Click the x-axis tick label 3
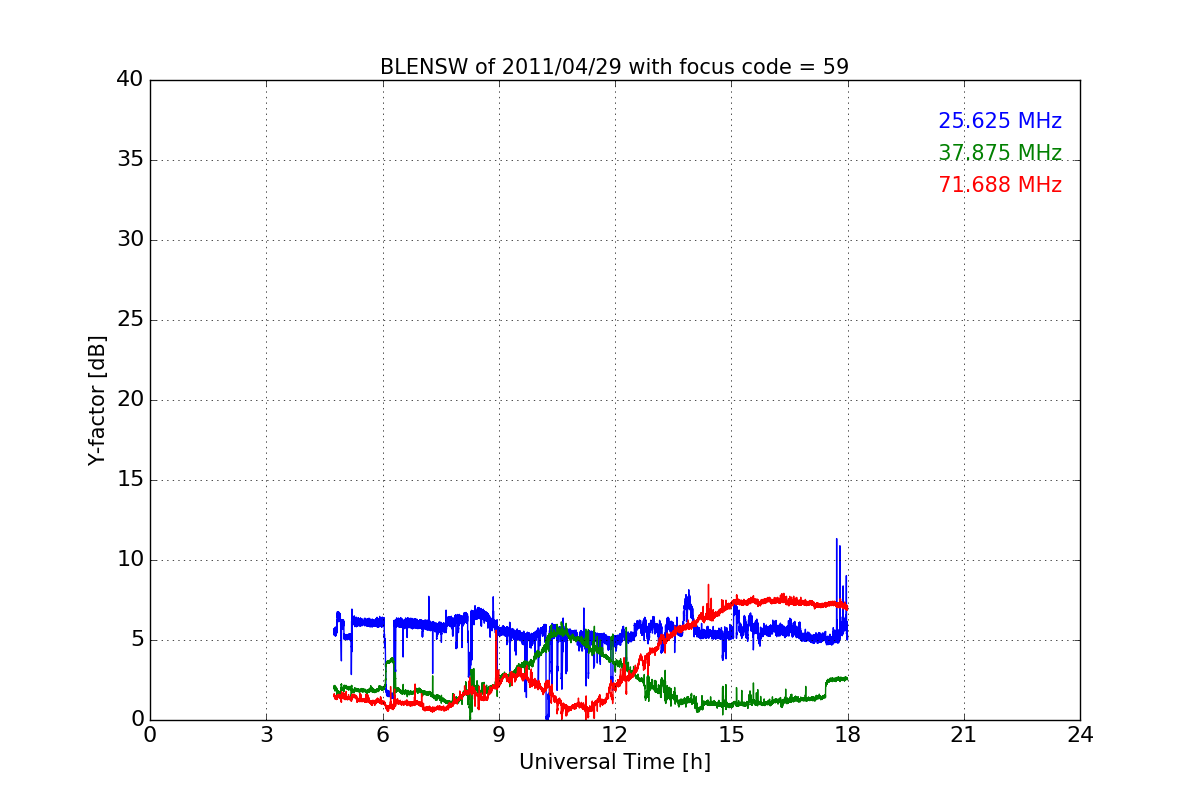This screenshot has width=1200, height=800. 266,735
